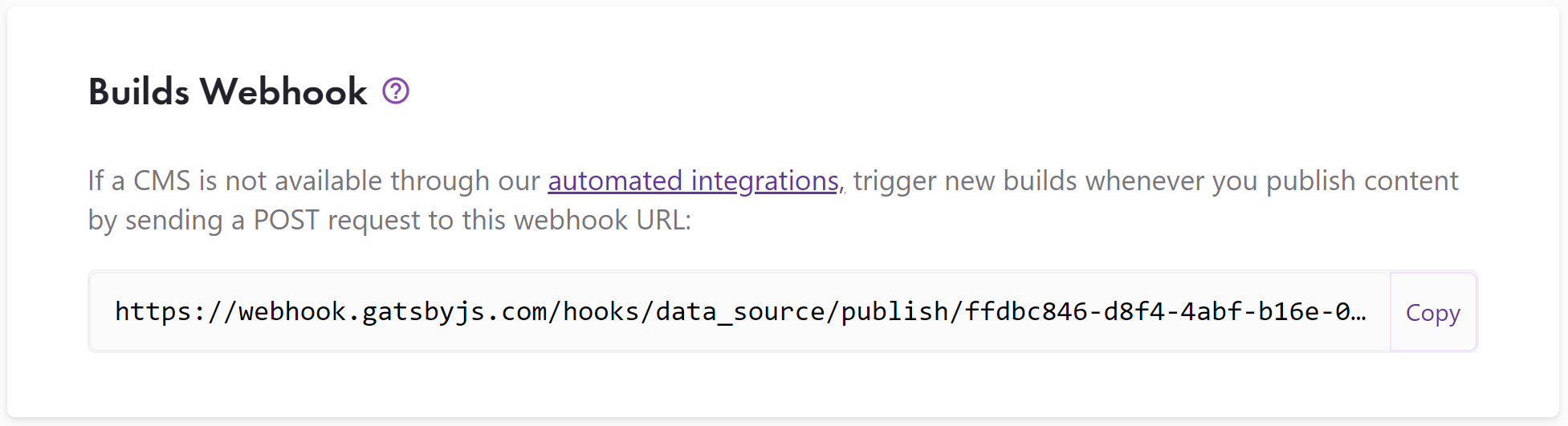
Task: Click the truncated ellipsis in the URL
Action: [x=1358, y=312]
